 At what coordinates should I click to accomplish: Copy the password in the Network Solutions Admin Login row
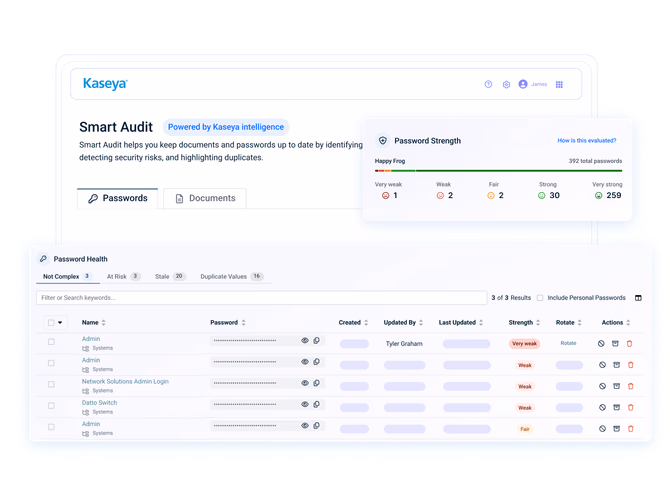pos(317,383)
